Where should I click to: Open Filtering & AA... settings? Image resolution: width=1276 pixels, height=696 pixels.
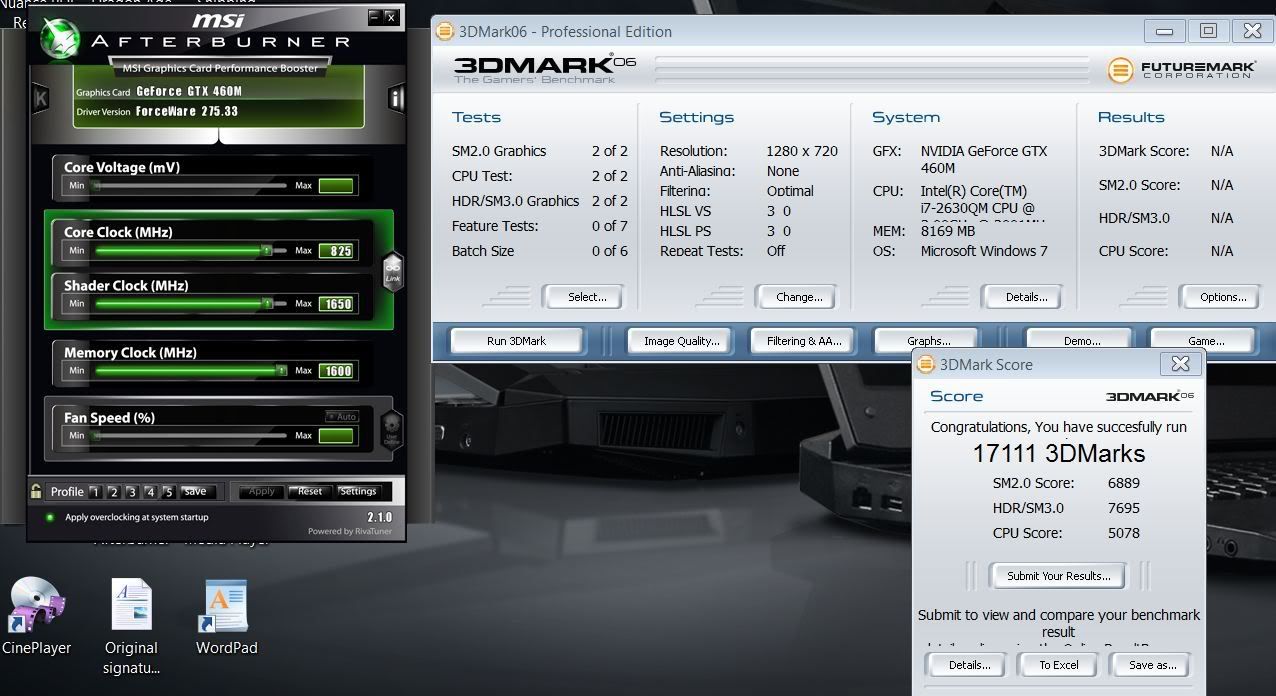tap(804, 341)
